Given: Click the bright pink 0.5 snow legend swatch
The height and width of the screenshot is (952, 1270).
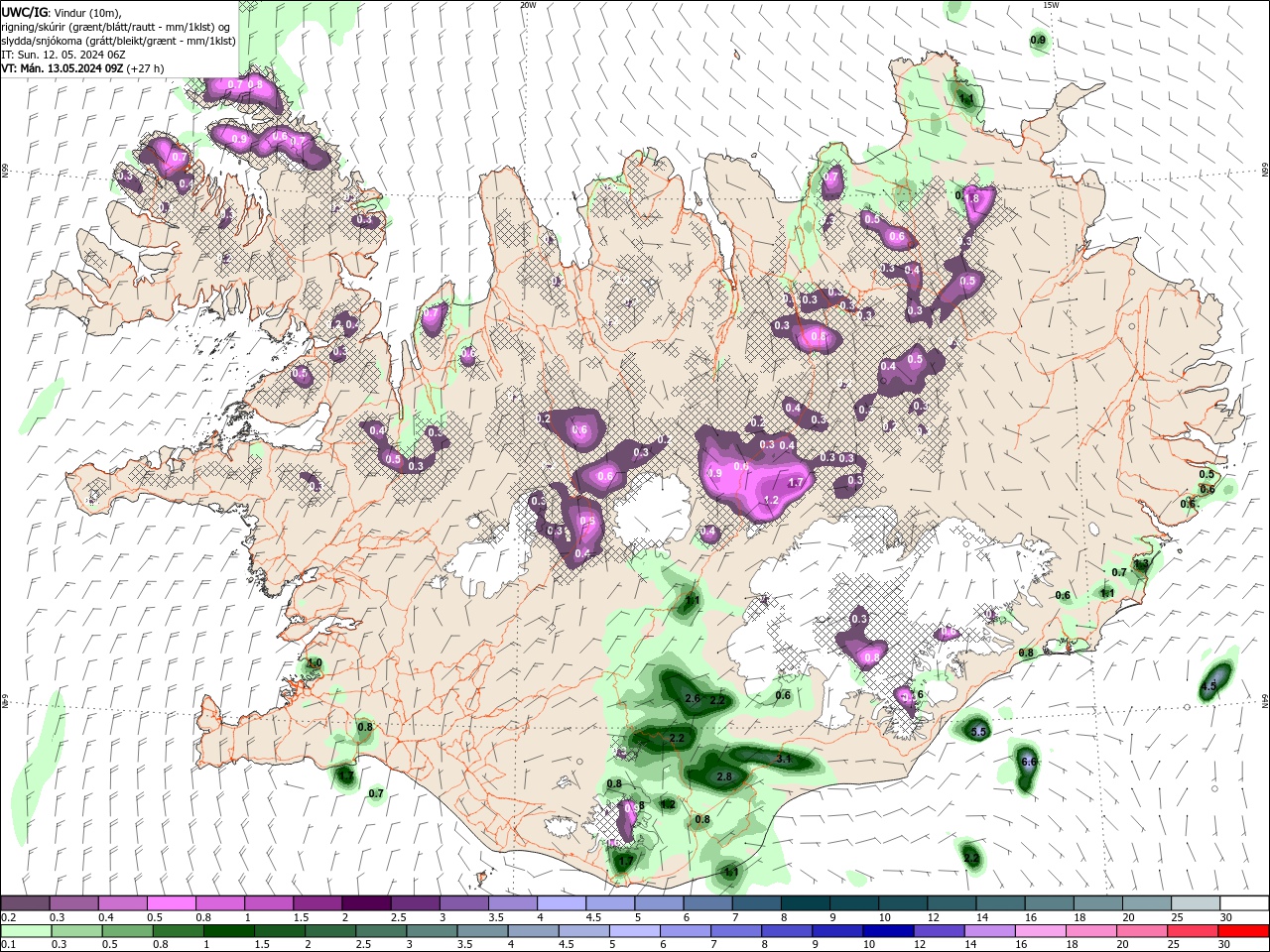Looking at the screenshot, I should point(171,903).
